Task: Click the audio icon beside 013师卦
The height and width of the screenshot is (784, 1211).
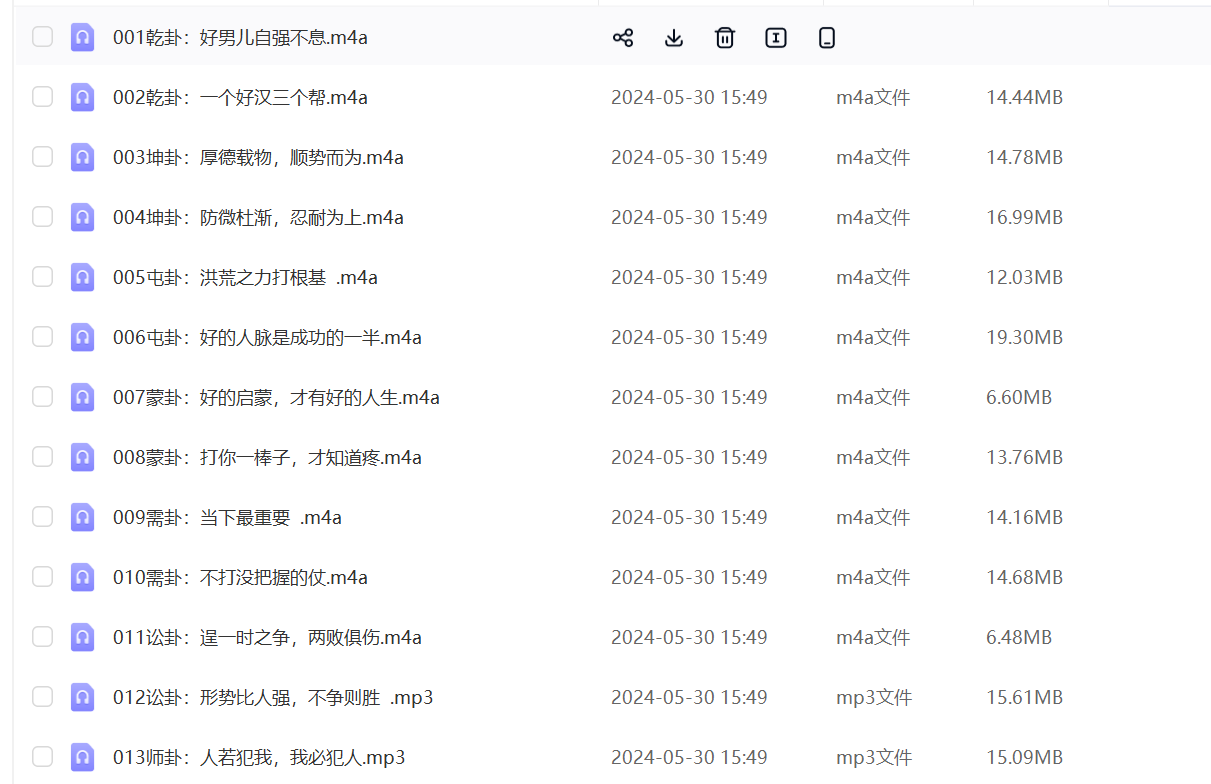Action: pos(82,757)
